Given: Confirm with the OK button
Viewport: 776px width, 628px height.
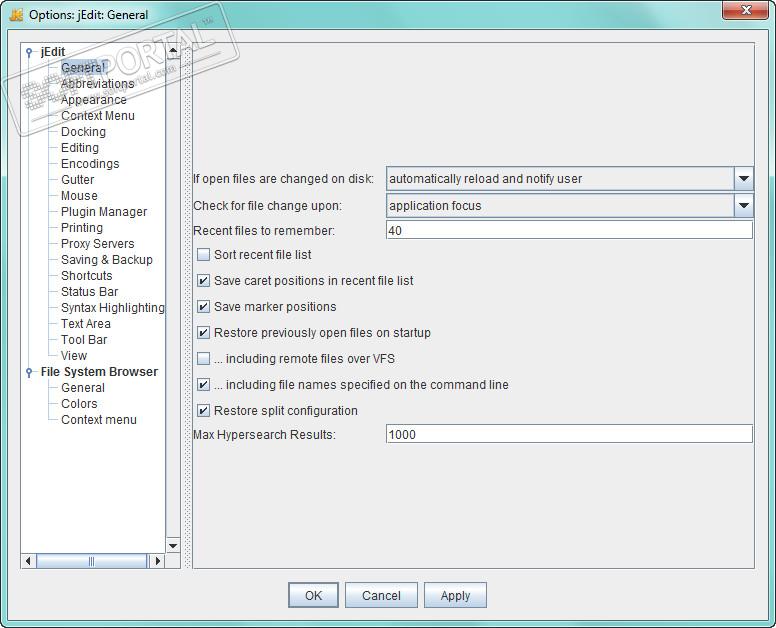Looking at the screenshot, I should pos(313,595).
